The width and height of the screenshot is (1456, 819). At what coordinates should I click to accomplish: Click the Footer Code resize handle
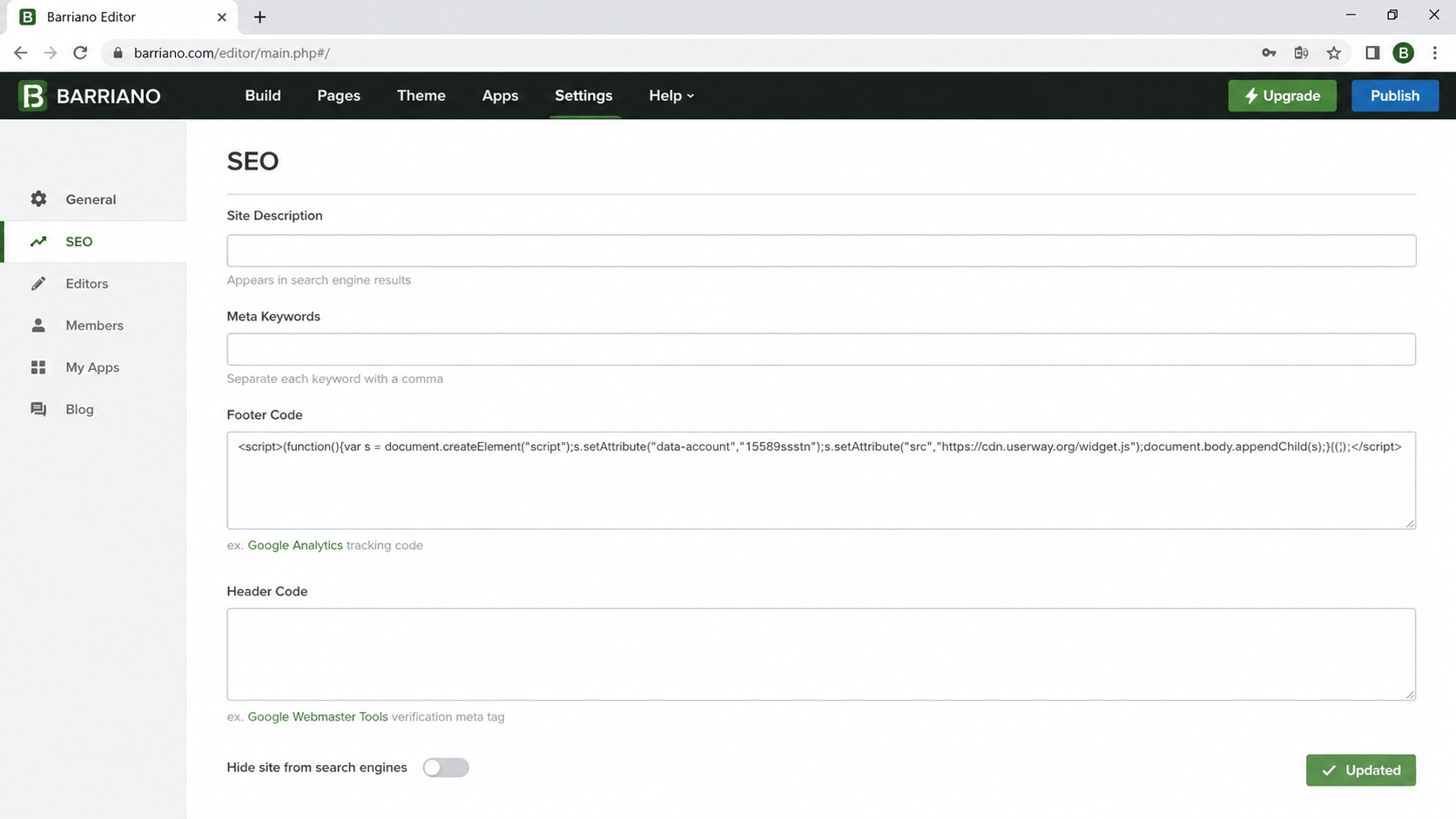point(1410,523)
